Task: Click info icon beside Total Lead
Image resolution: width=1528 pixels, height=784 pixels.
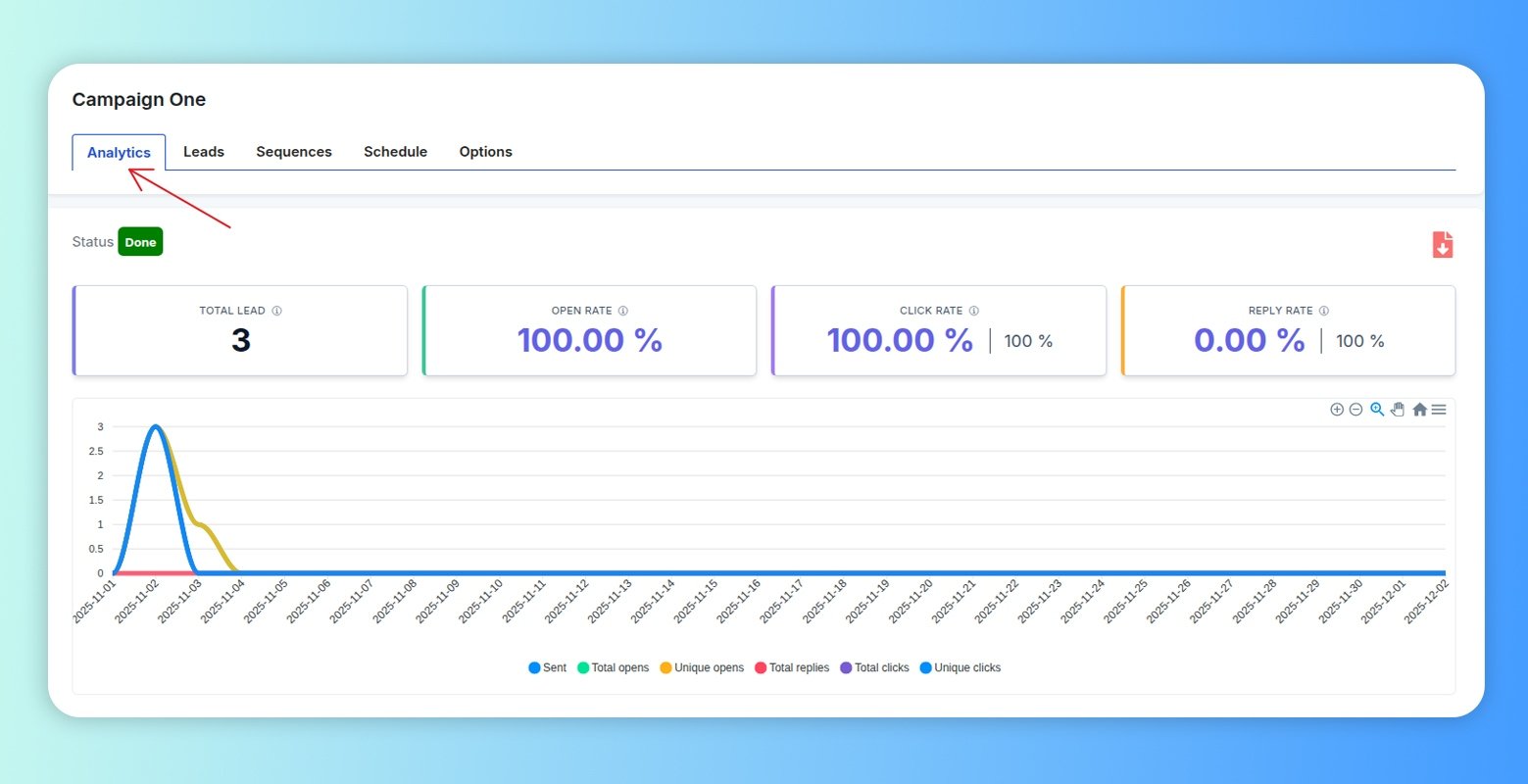Action: 276,311
